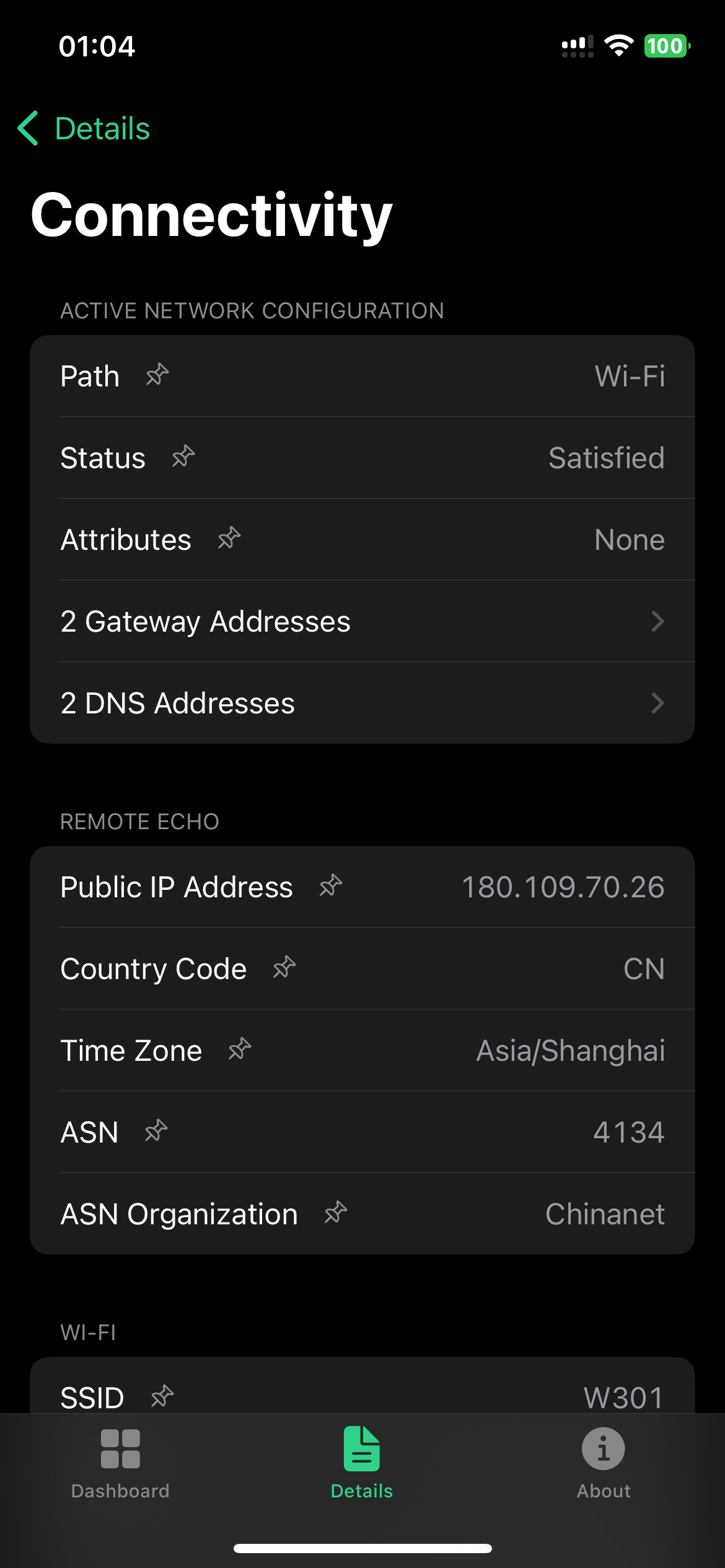Pin the Path row
The height and width of the screenshot is (1568, 725).
point(157,375)
